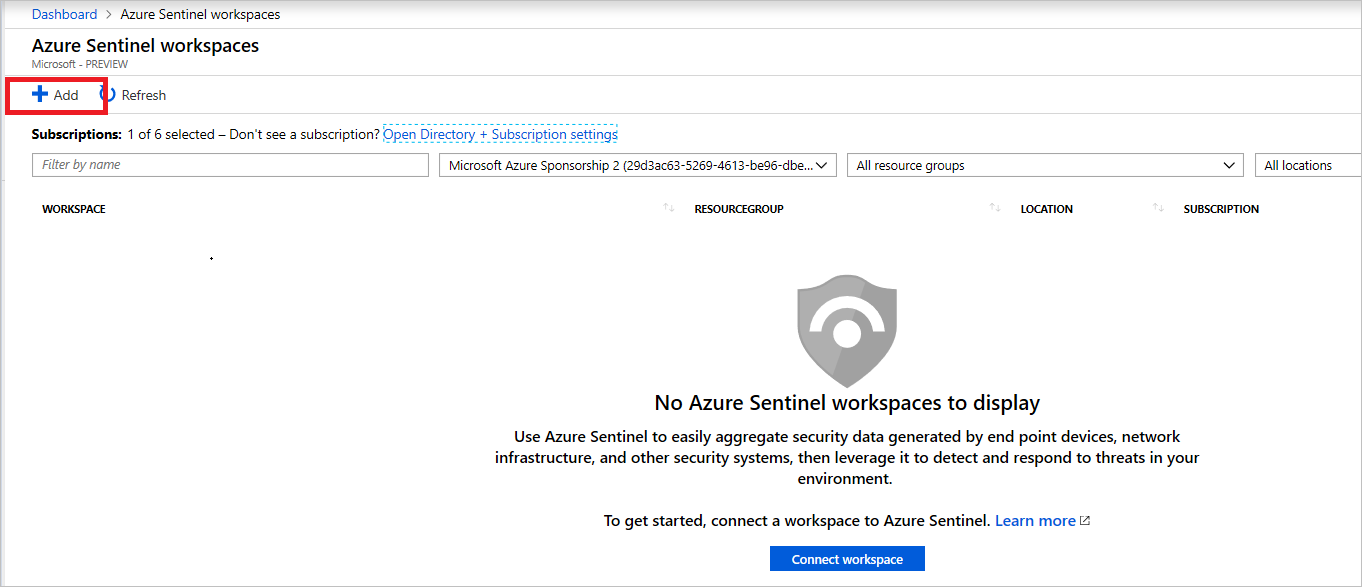The height and width of the screenshot is (587, 1362).
Task: Open the Learn more link
Action: [x=1035, y=521]
